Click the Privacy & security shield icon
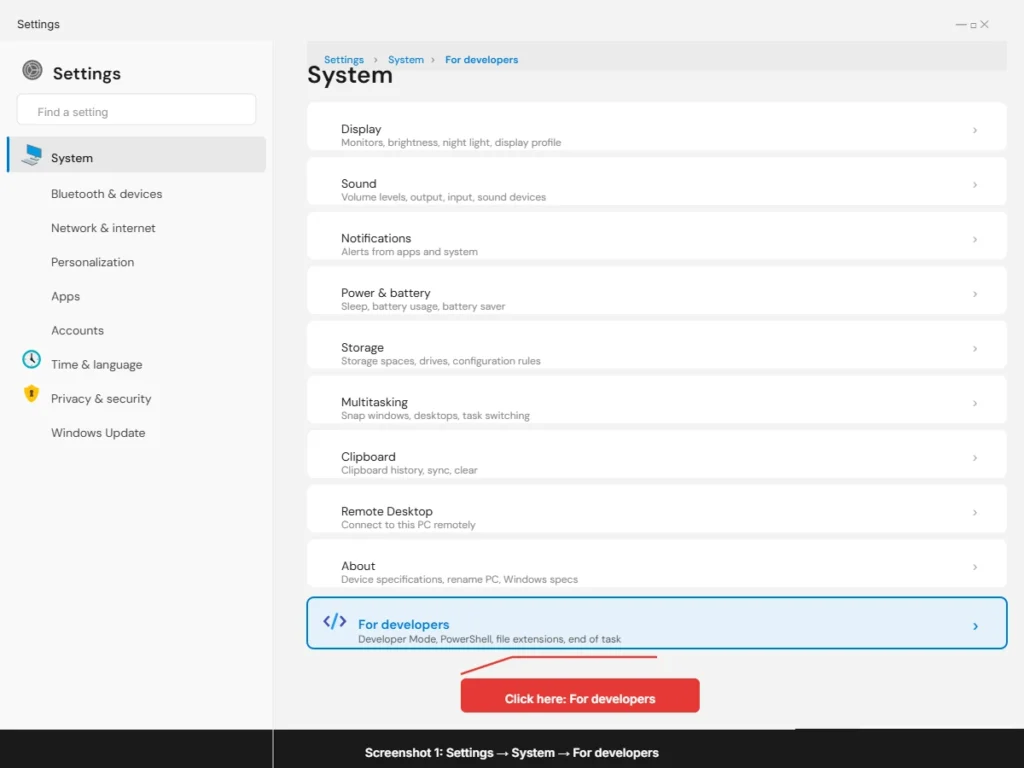 [x=32, y=394]
